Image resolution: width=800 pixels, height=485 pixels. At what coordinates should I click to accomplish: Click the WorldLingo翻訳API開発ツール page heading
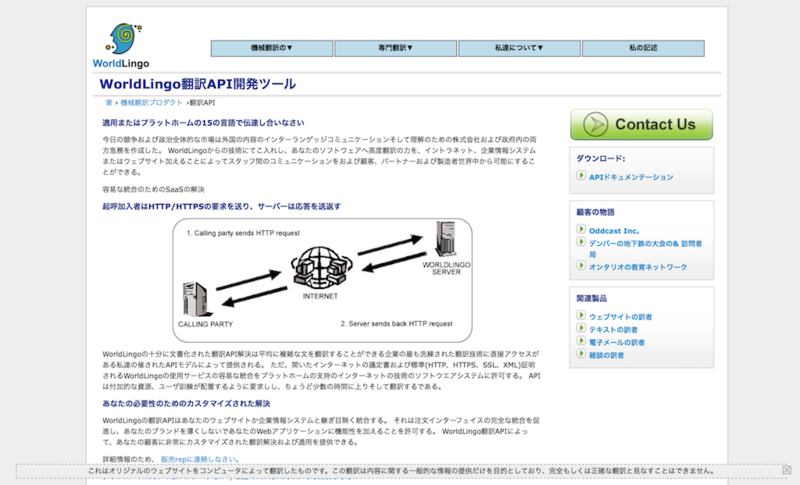coord(197,84)
